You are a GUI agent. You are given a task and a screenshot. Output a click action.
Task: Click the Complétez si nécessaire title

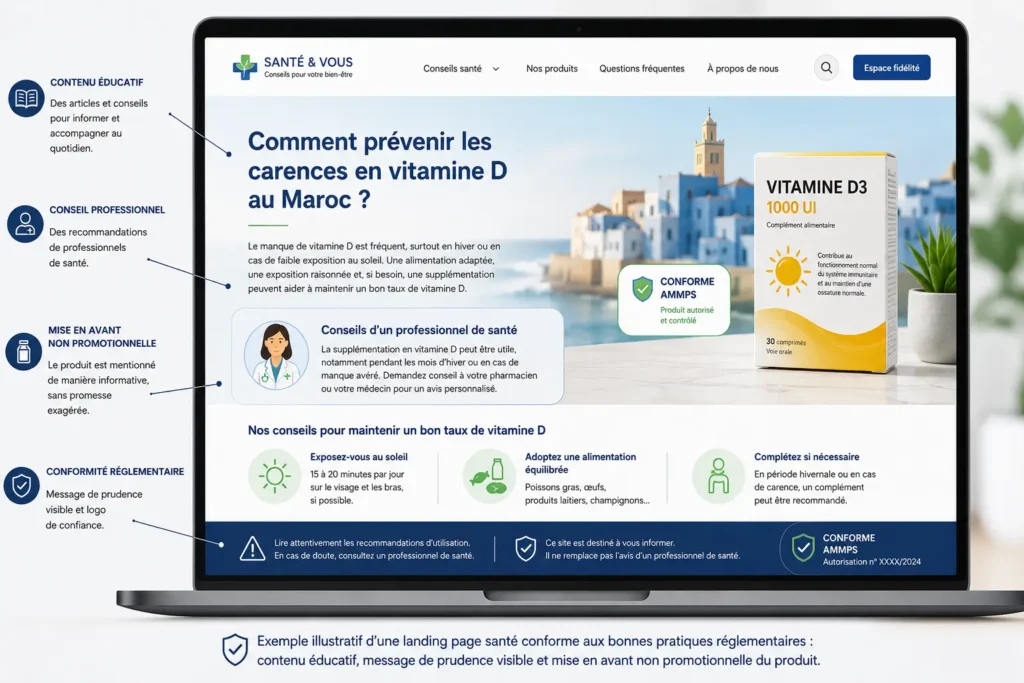(807, 457)
